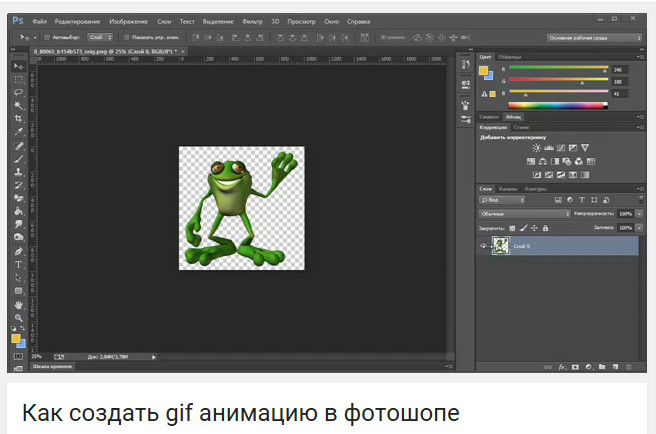Switch to the Стили tab
Image resolution: width=656 pixels, height=434 pixels.
(x=521, y=127)
